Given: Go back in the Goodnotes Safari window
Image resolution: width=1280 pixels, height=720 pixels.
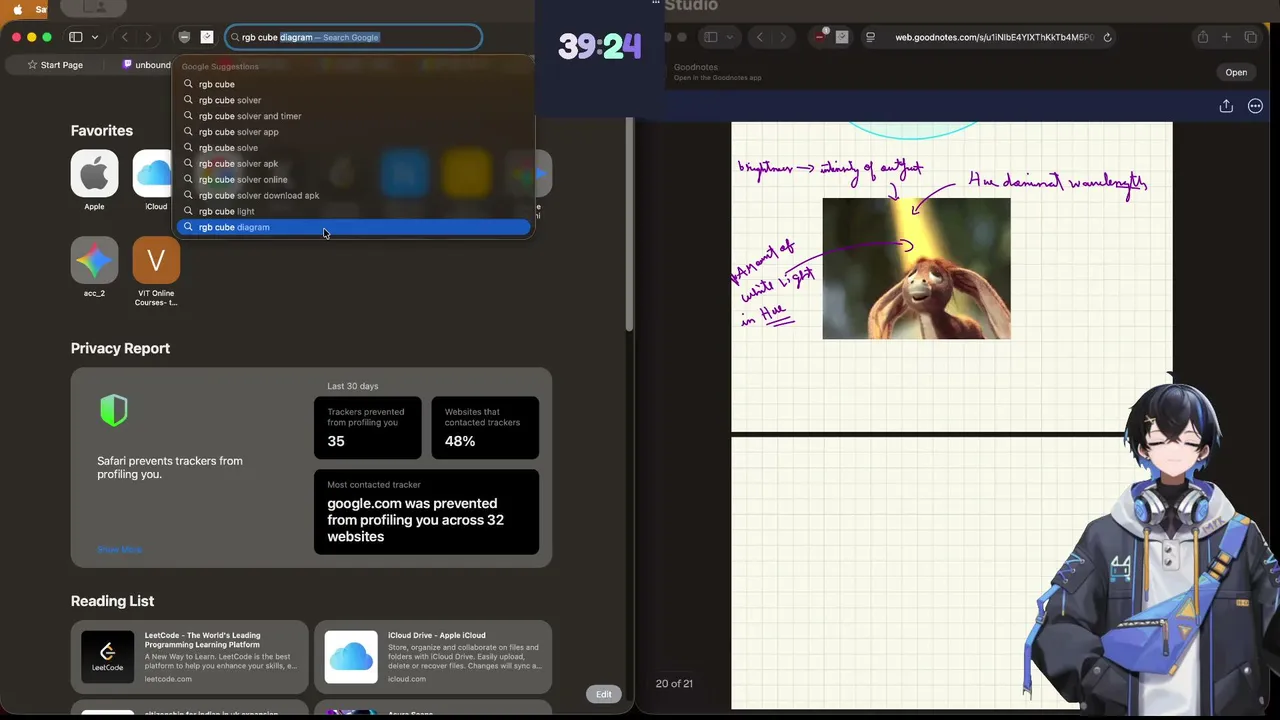Looking at the screenshot, I should [x=759, y=37].
